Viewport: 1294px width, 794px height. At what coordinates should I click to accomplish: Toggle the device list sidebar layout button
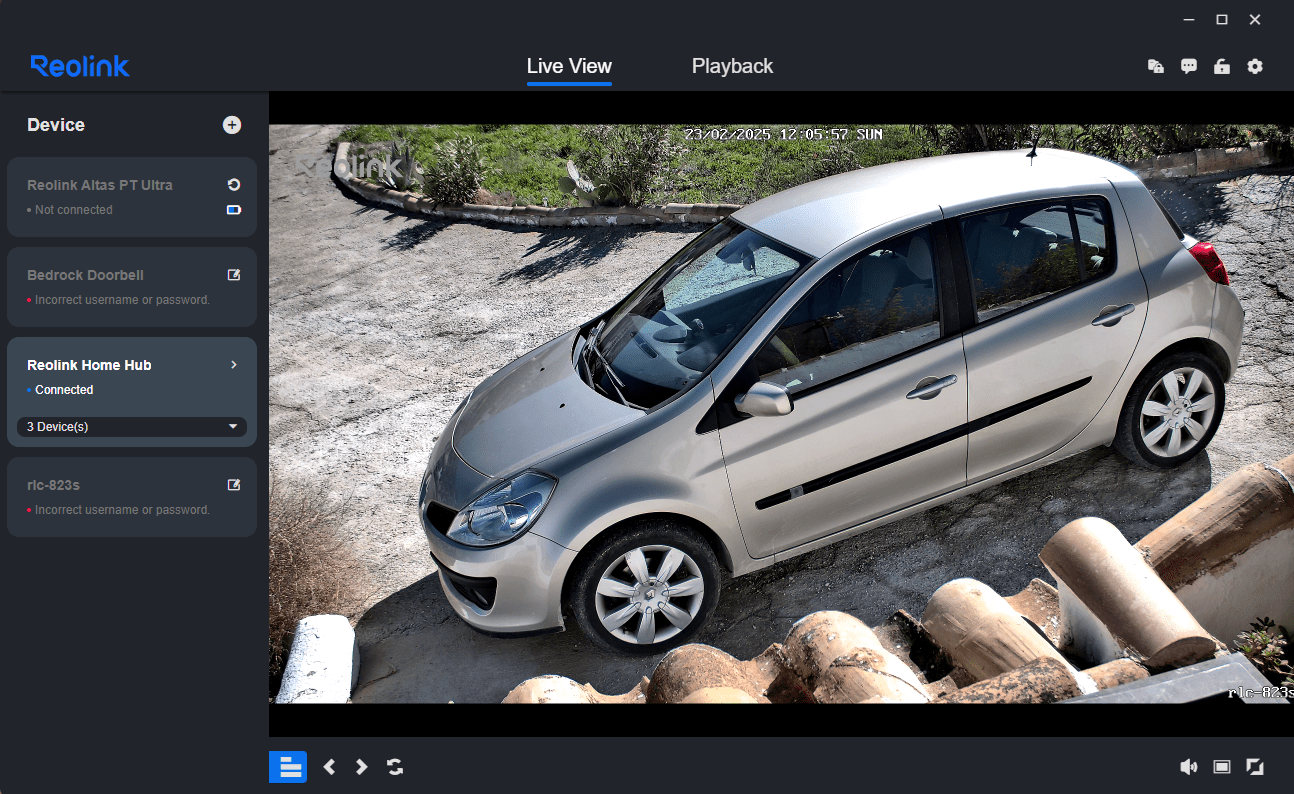(288, 767)
